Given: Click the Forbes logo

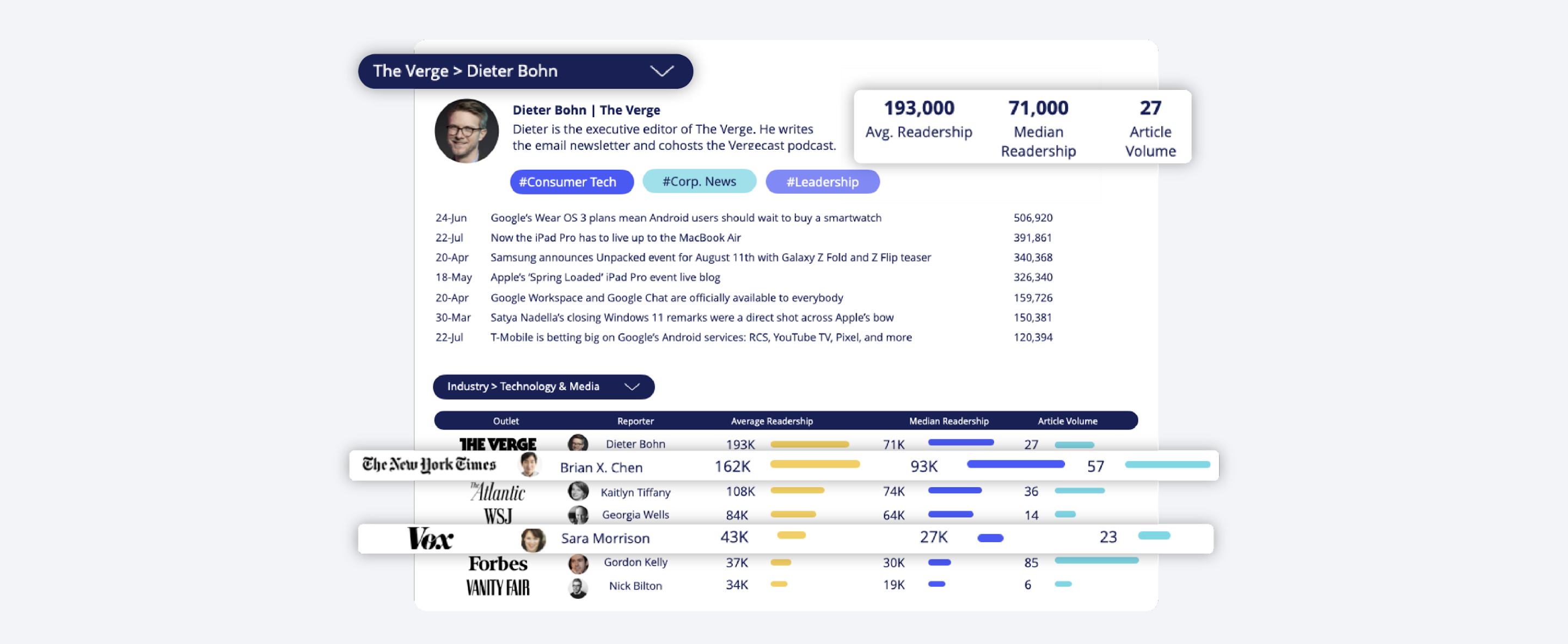Looking at the screenshot, I should pos(497,563).
